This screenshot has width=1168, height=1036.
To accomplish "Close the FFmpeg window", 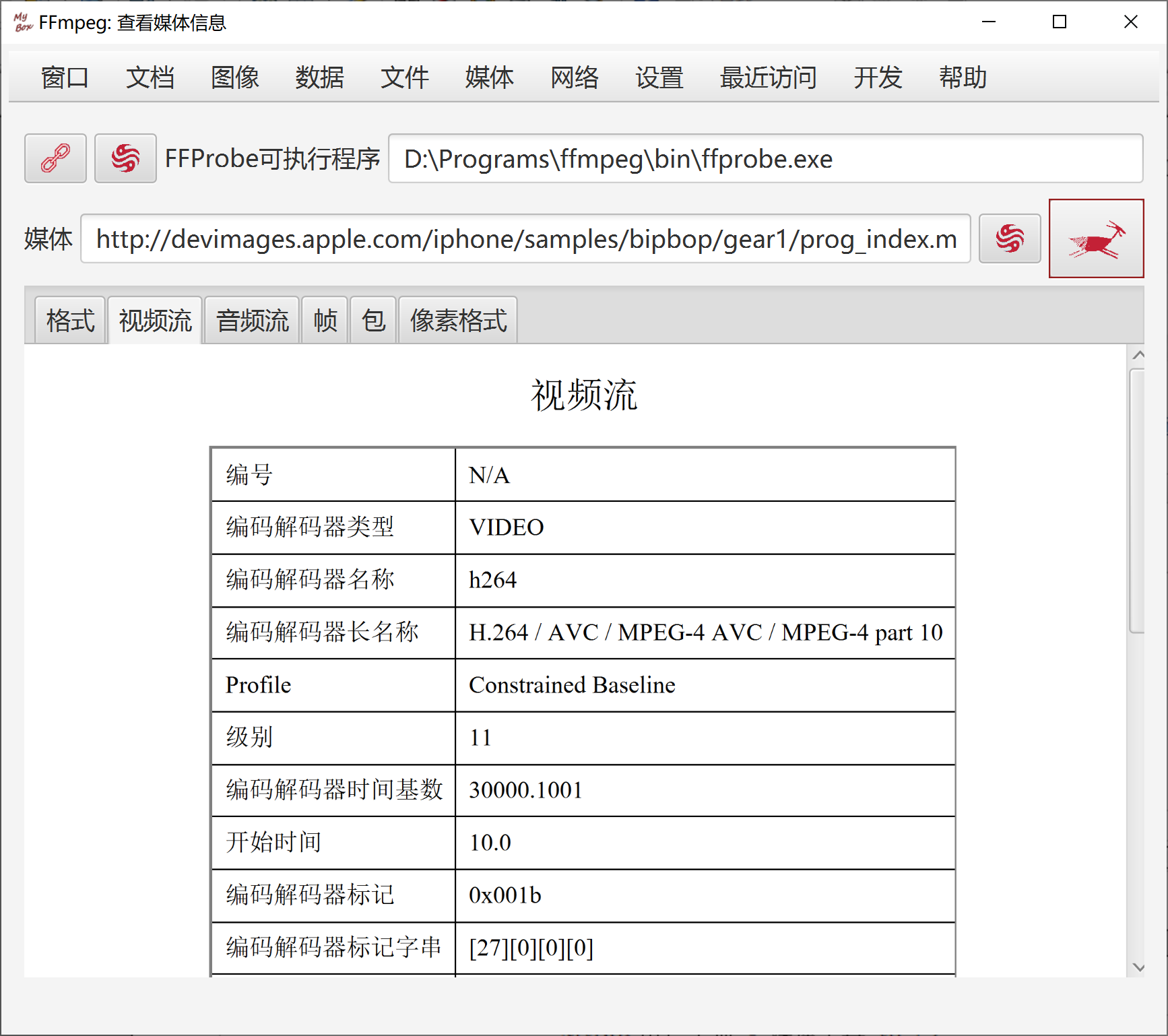I will coord(1131,22).
